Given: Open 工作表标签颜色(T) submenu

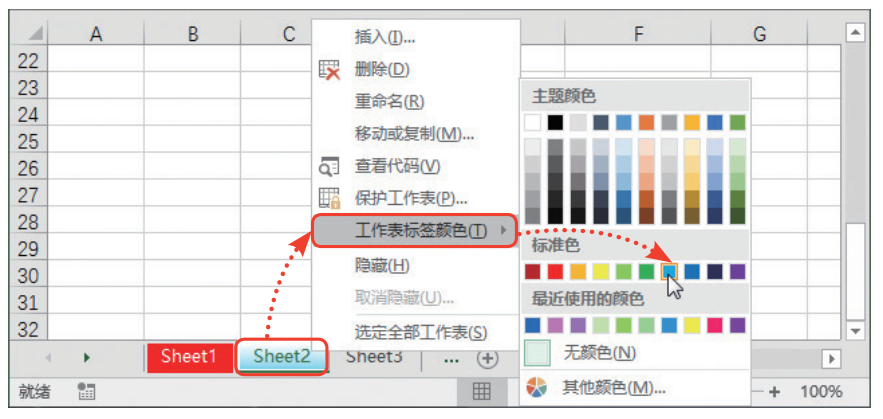Looking at the screenshot, I should coord(414,230).
